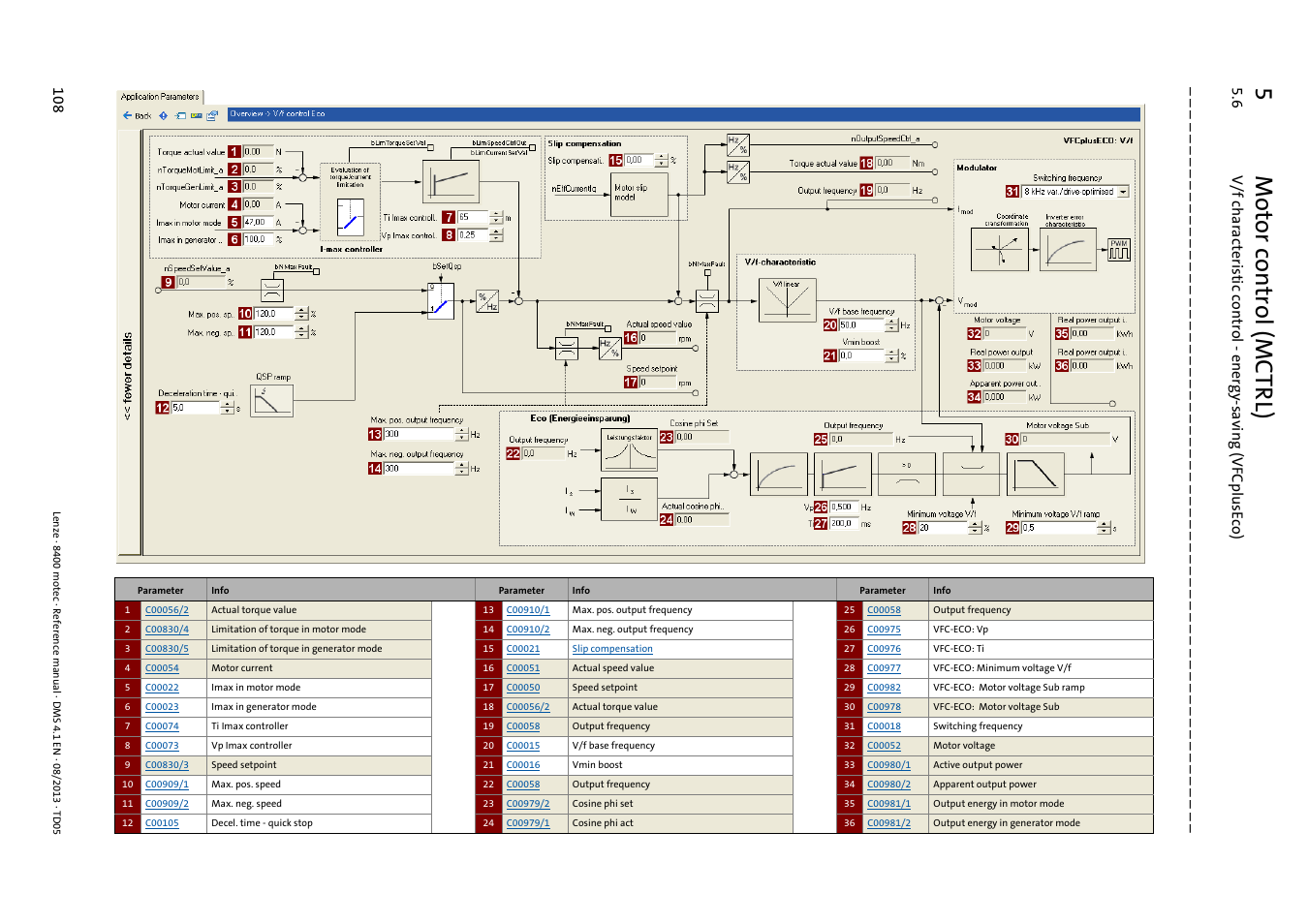The image size is (1308, 924).
Task: Click the Motor voltage Sub ramp block
Action: tap(1037, 475)
